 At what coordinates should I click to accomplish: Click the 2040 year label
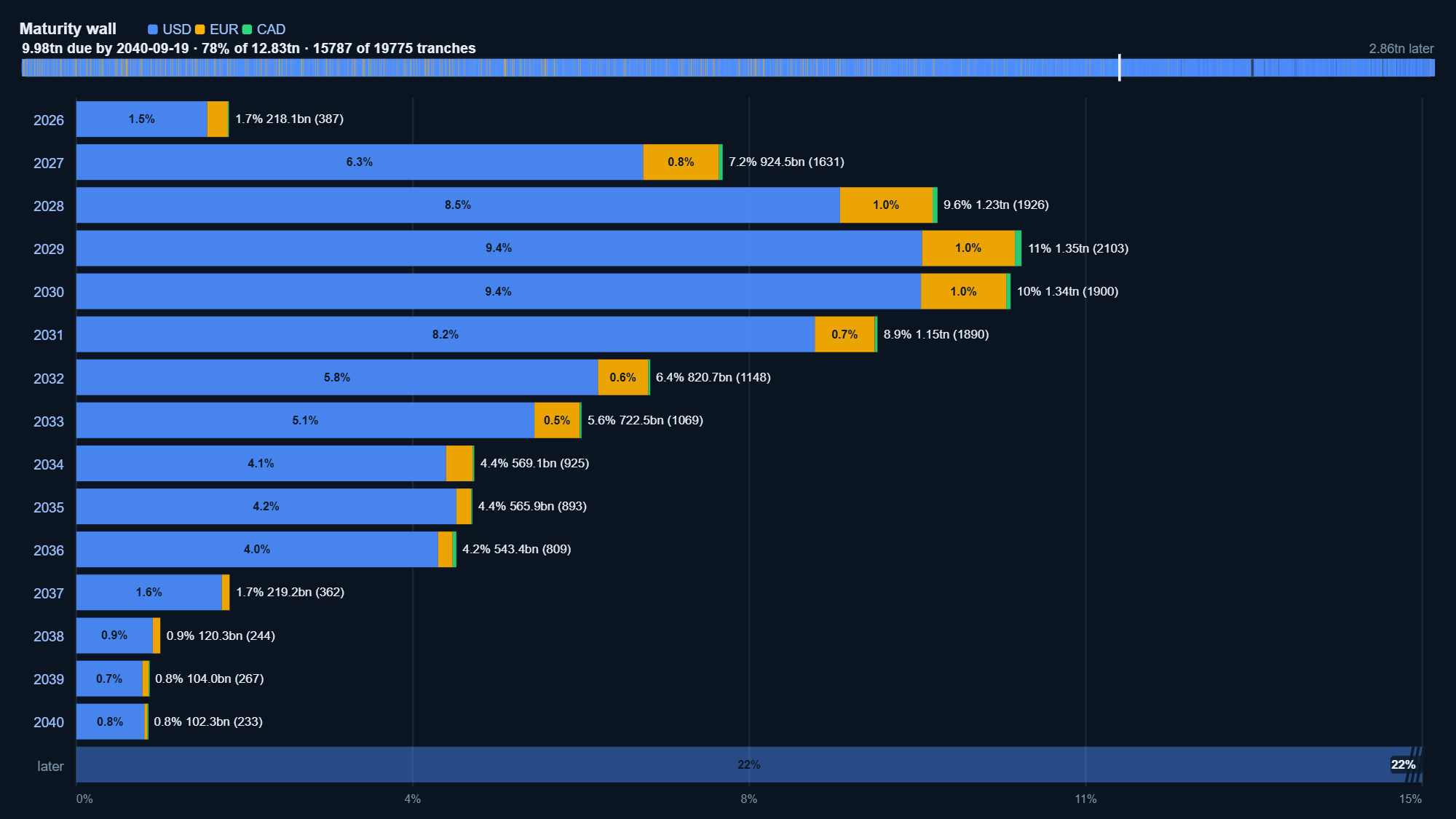pyautogui.click(x=49, y=722)
